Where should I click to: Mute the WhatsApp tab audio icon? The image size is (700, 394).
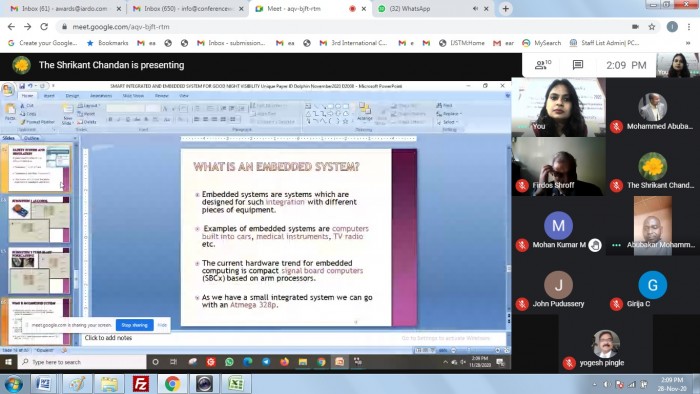475,8
